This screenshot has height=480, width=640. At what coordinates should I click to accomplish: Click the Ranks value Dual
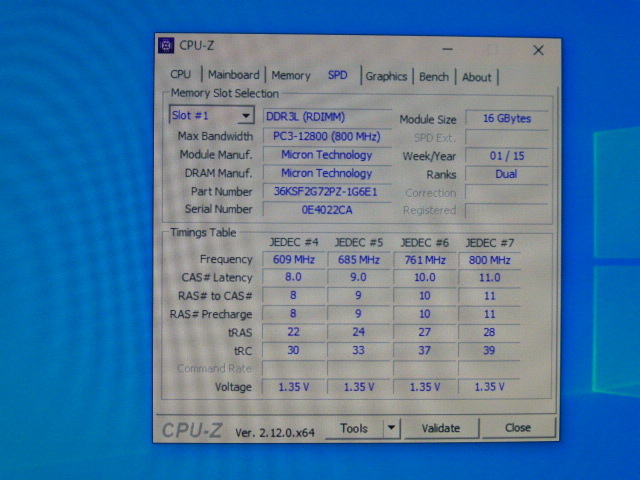[507, 174]
